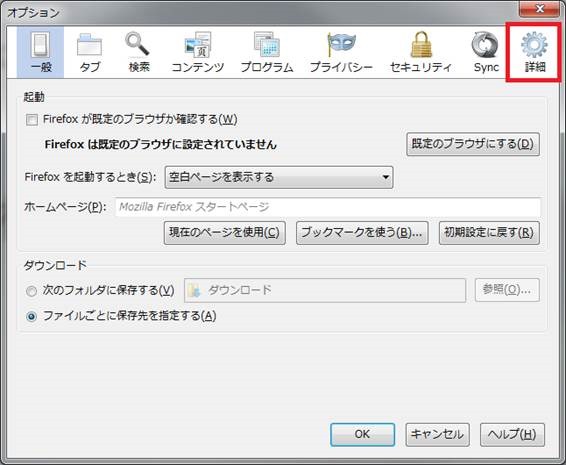Expand the 空白ページを表示する startup dropdown
Viewport: 566px width, 465px height.
point(279,177)
